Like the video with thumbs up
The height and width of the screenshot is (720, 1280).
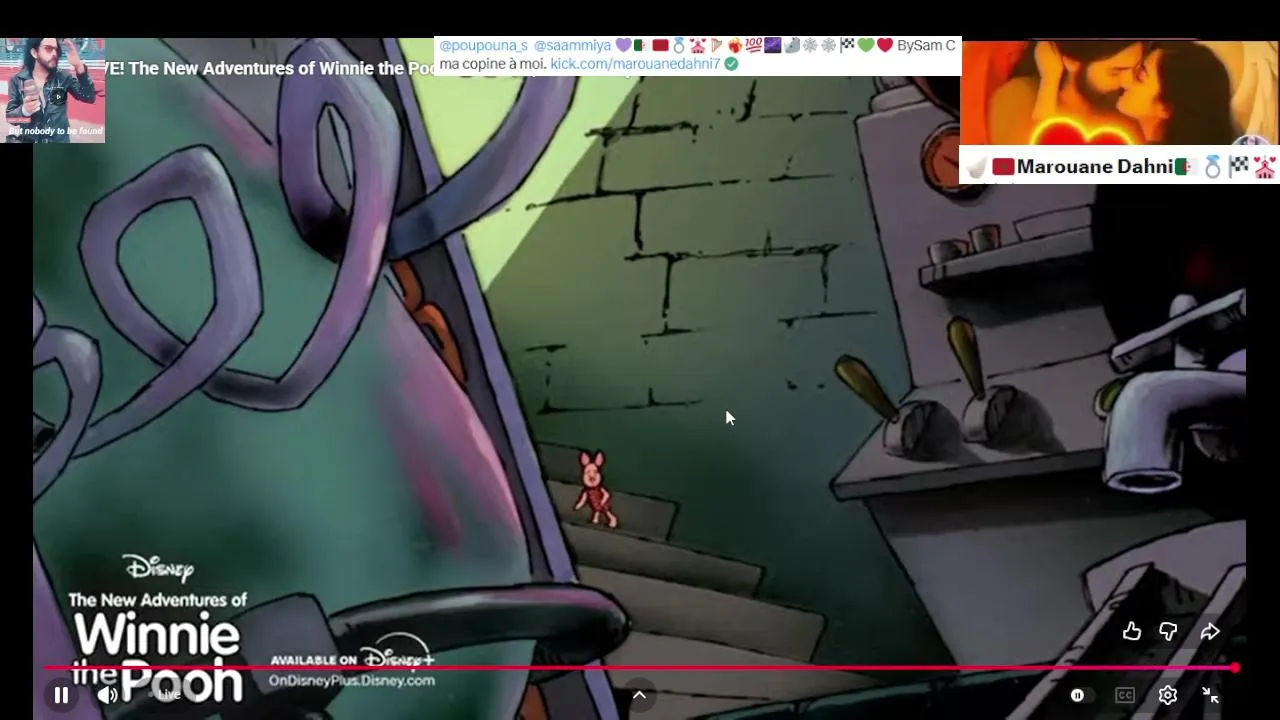[1132, 631]
